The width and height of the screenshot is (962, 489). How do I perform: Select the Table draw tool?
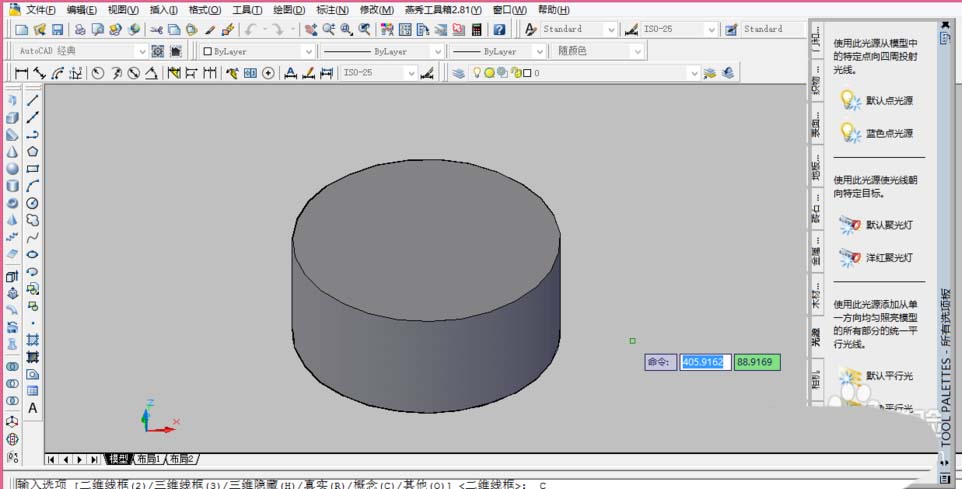[x=33, y=391]
